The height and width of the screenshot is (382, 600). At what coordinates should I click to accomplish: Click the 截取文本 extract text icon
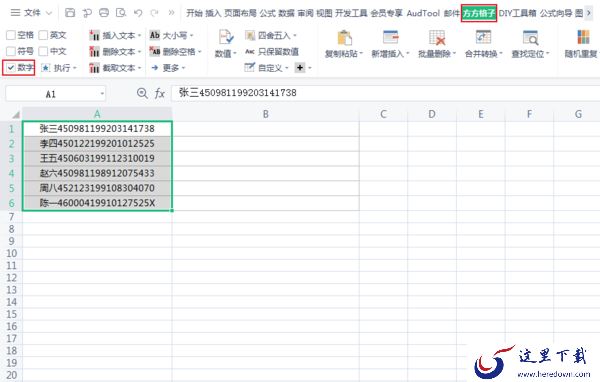pos(94,68)
